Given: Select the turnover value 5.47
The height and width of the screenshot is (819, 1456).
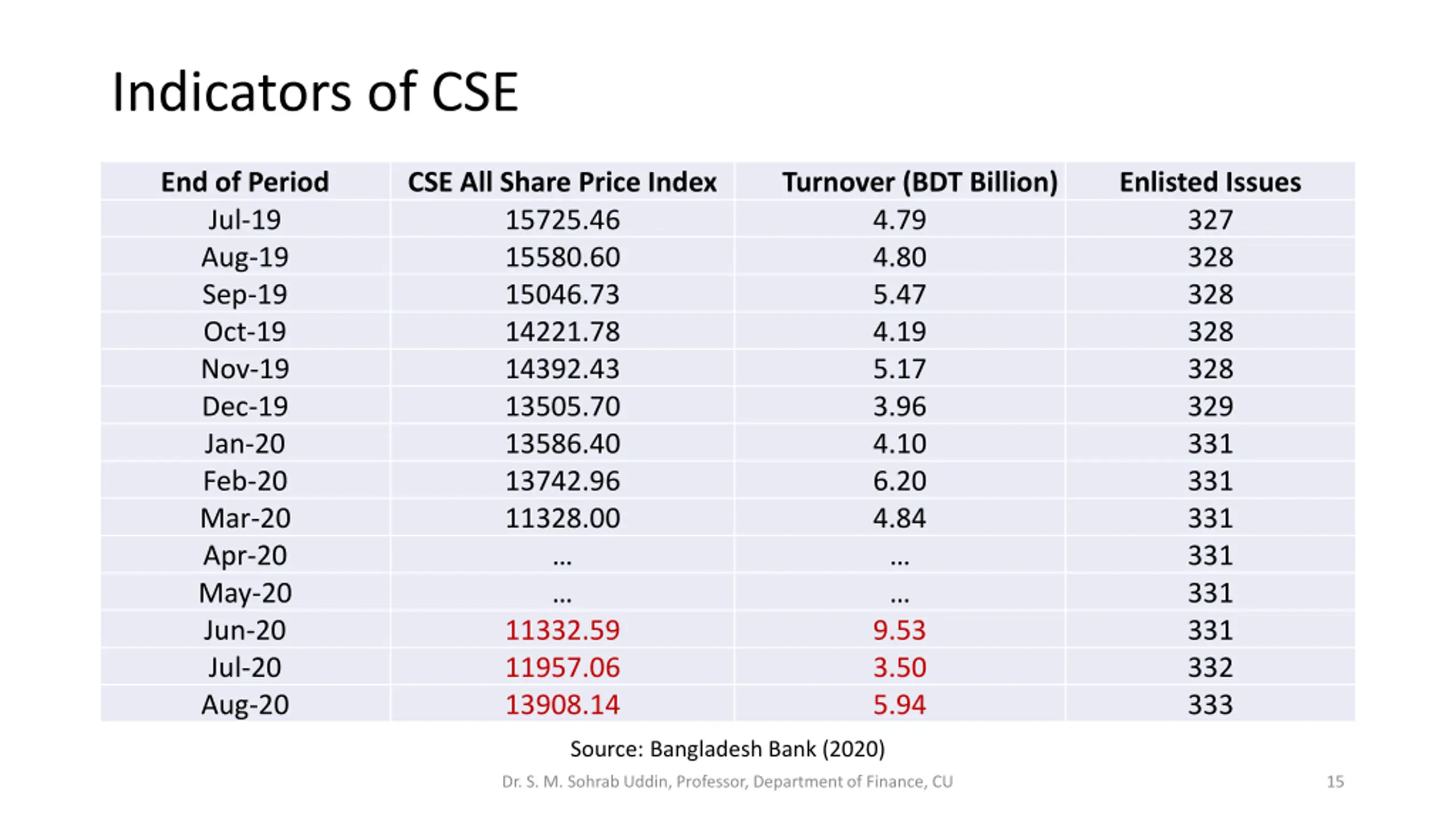Looking at the screenshot, I should 899,294.
